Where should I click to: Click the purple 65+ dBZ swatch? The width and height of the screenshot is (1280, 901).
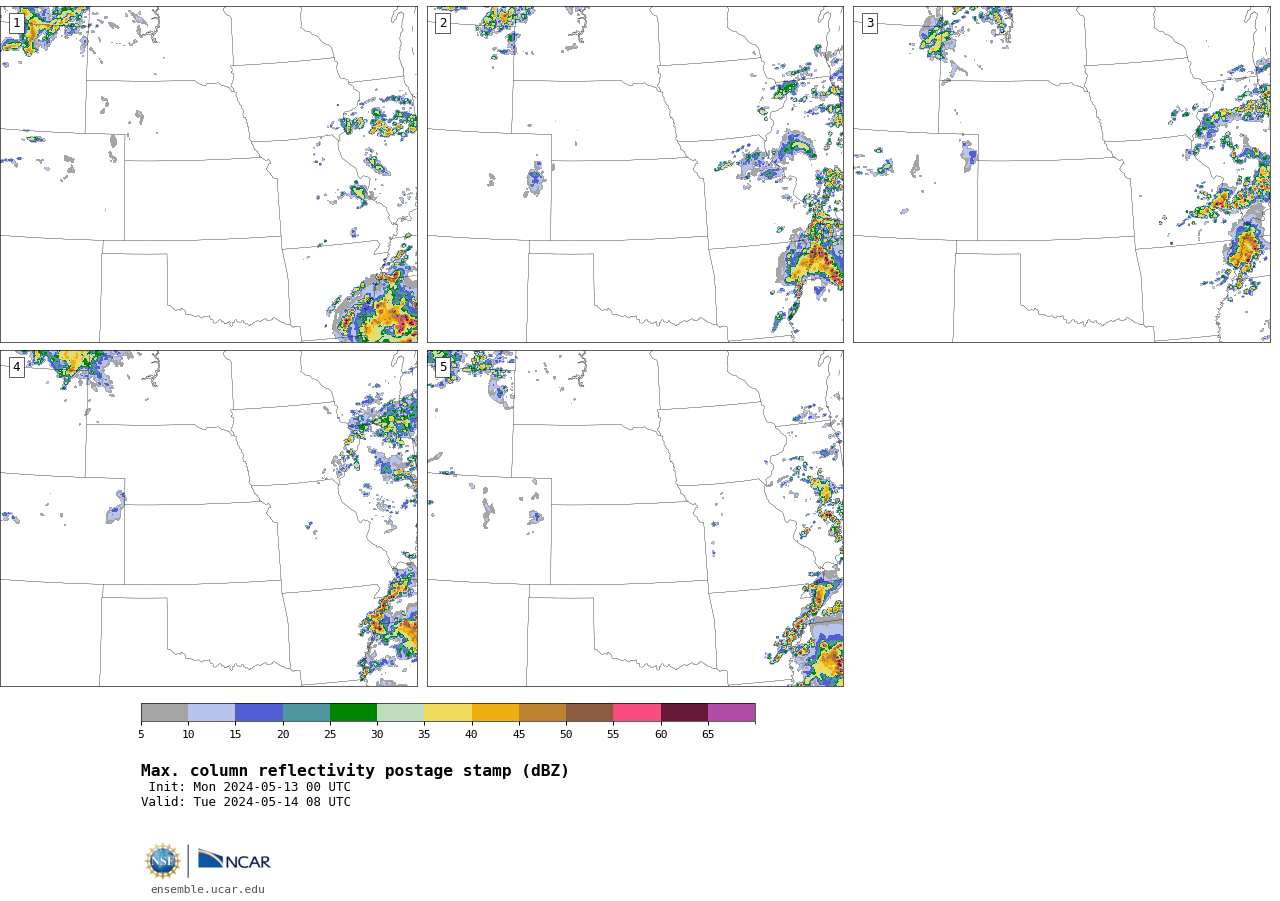732,712
